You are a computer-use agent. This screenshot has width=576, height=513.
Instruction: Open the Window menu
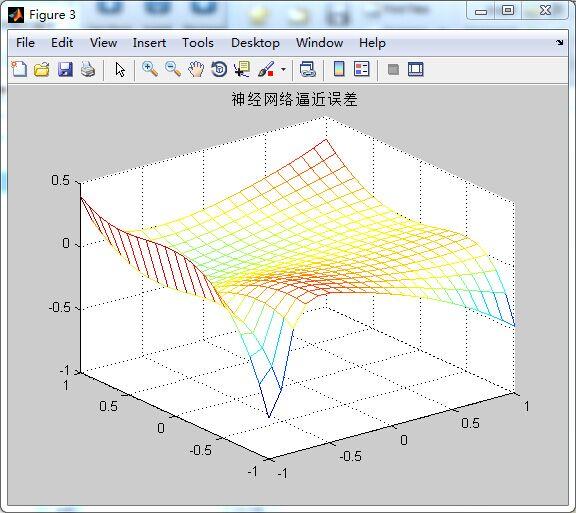click(320, 43)
